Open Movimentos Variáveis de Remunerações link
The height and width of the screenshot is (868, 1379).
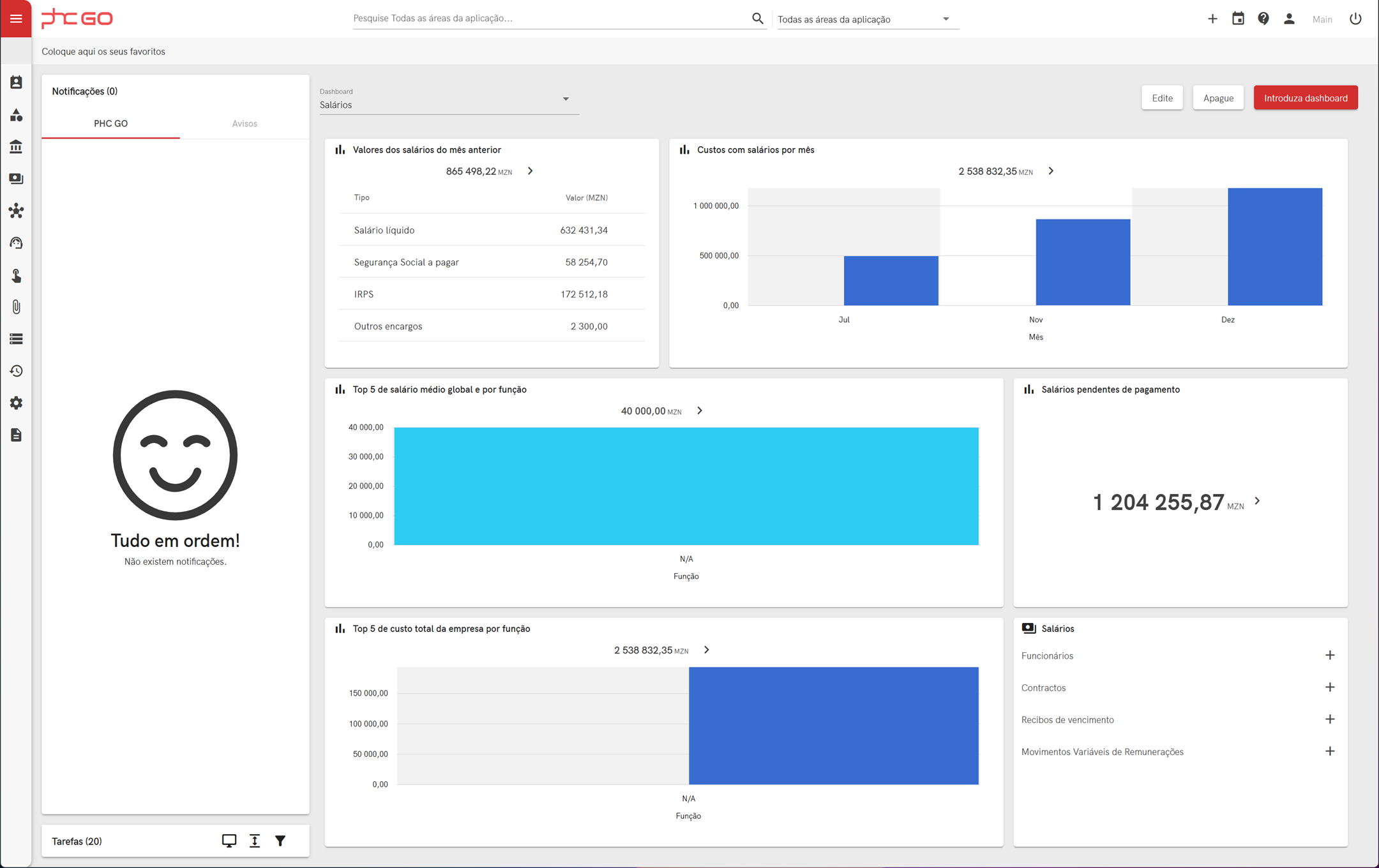coord(1102,752)
